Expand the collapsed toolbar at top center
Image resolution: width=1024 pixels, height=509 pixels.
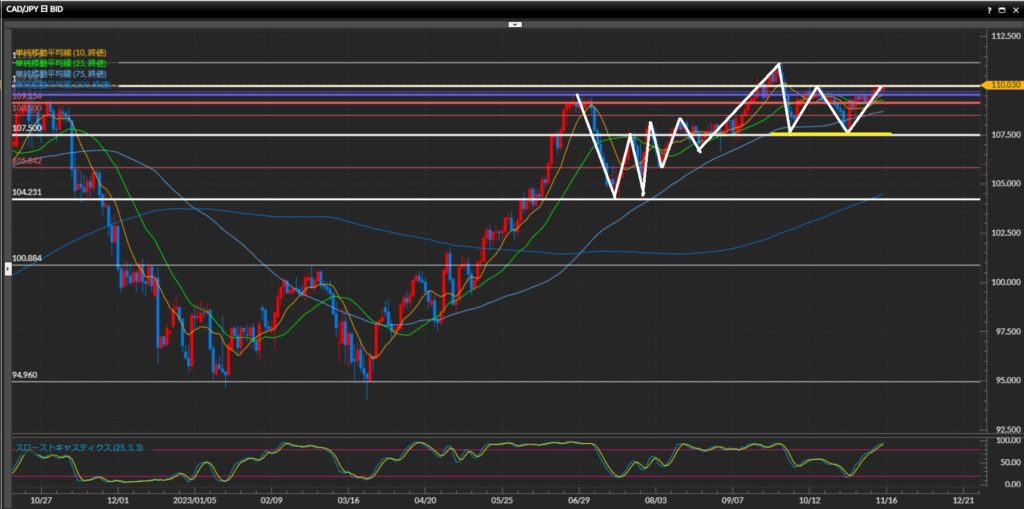click(x=515, y=22)
